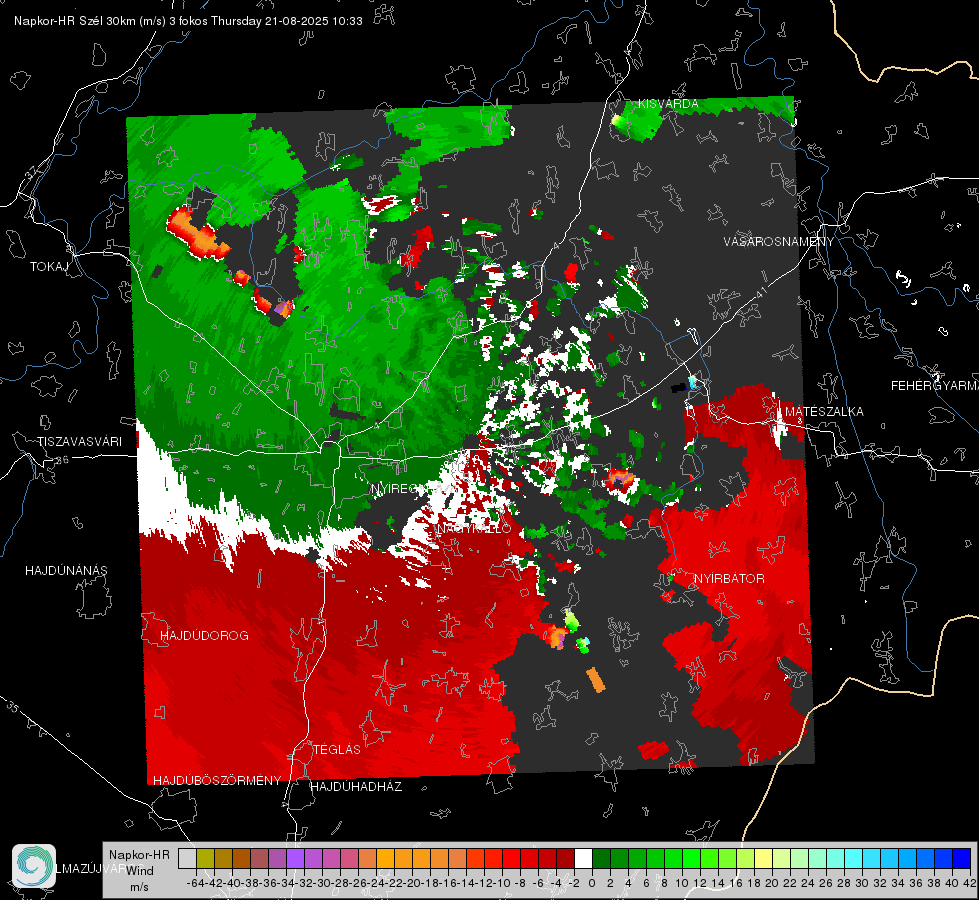The height and width of the screenshot is (900, 979).
Task: Pick the olive swatch between -64 and -42
Action: point(205,858)
